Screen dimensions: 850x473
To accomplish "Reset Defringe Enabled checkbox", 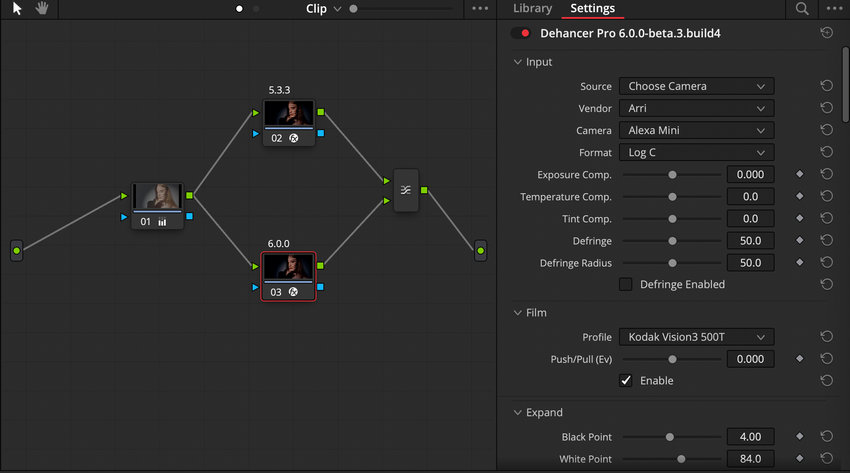I will point(826,284).
